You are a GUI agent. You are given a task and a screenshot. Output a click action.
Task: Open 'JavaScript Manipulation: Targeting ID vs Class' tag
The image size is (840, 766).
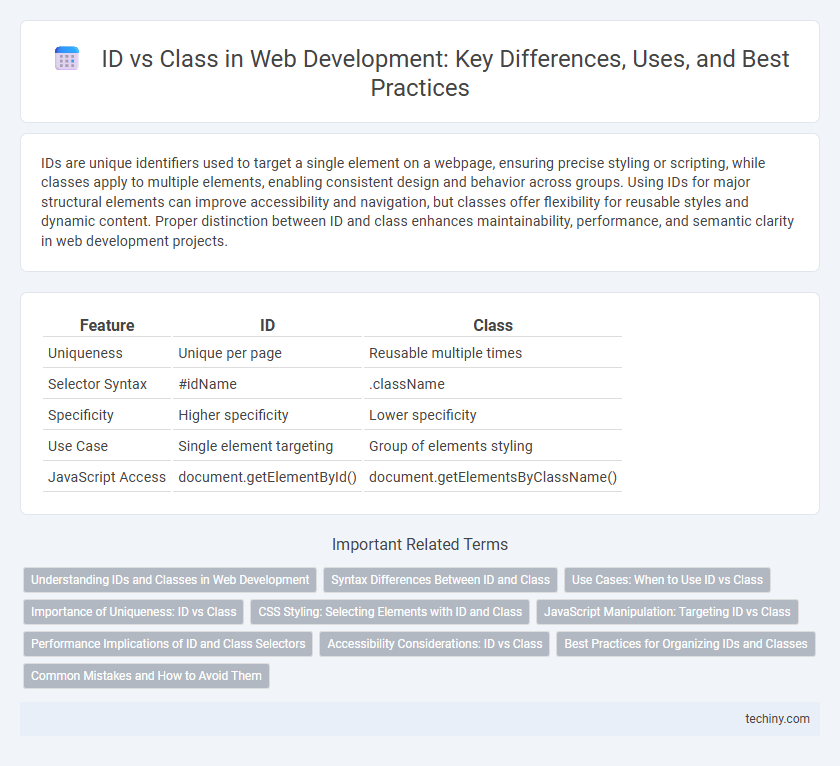point(667,612)
